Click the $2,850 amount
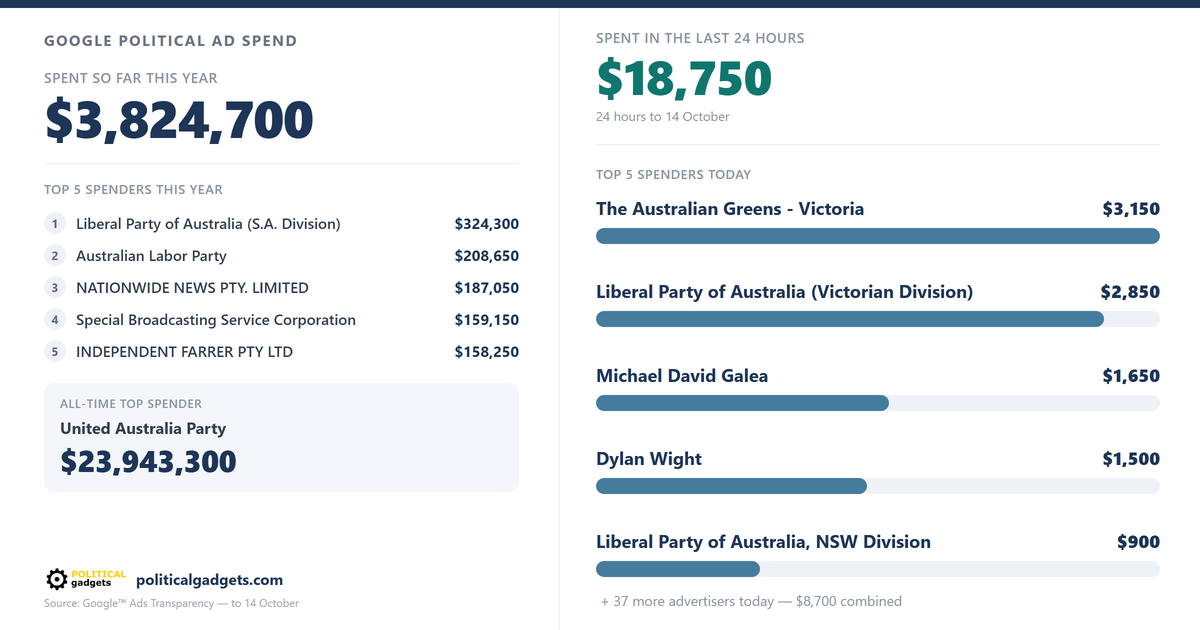The image size is (1200, 630). pos(1131,292)
